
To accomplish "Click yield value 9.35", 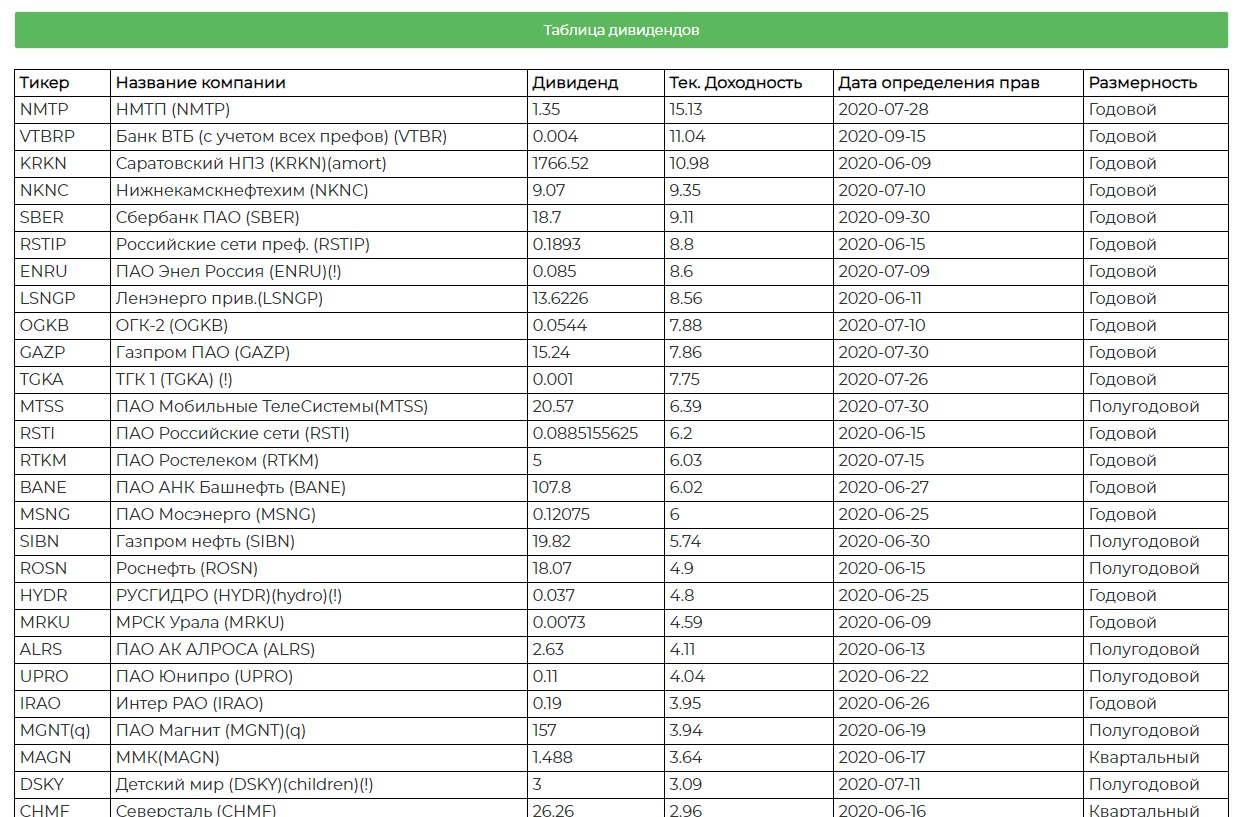I will (x=685, y=191).
